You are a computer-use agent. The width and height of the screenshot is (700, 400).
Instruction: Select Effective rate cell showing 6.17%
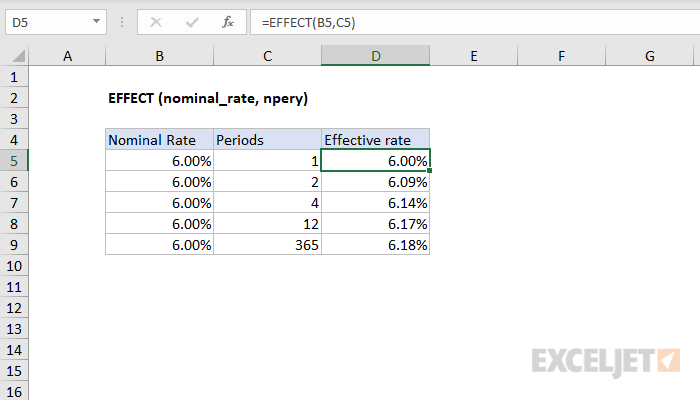(x=375, y=224)
